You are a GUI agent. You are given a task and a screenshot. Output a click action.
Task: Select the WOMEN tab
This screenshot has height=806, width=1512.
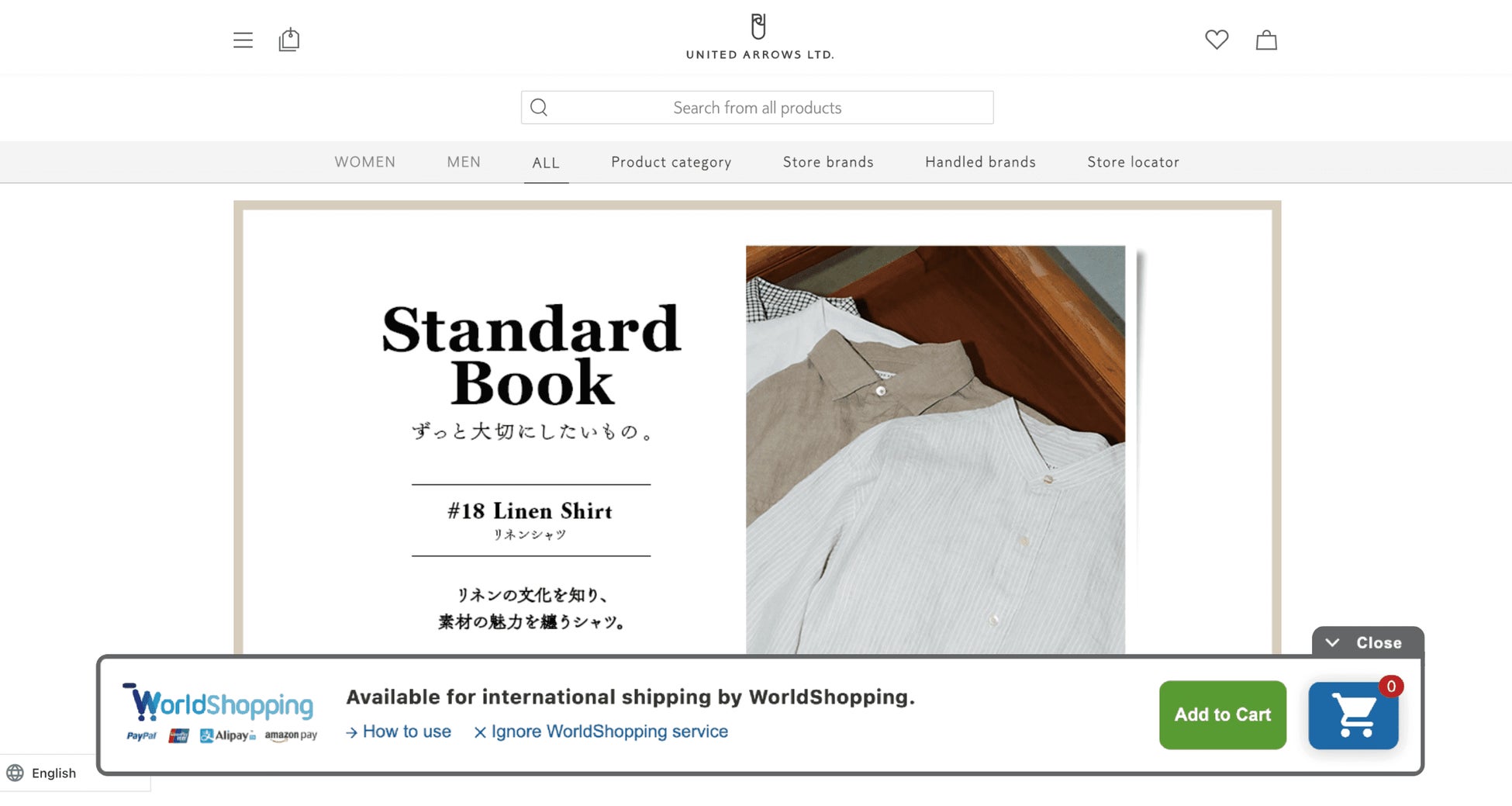click(x=364, y=162)
